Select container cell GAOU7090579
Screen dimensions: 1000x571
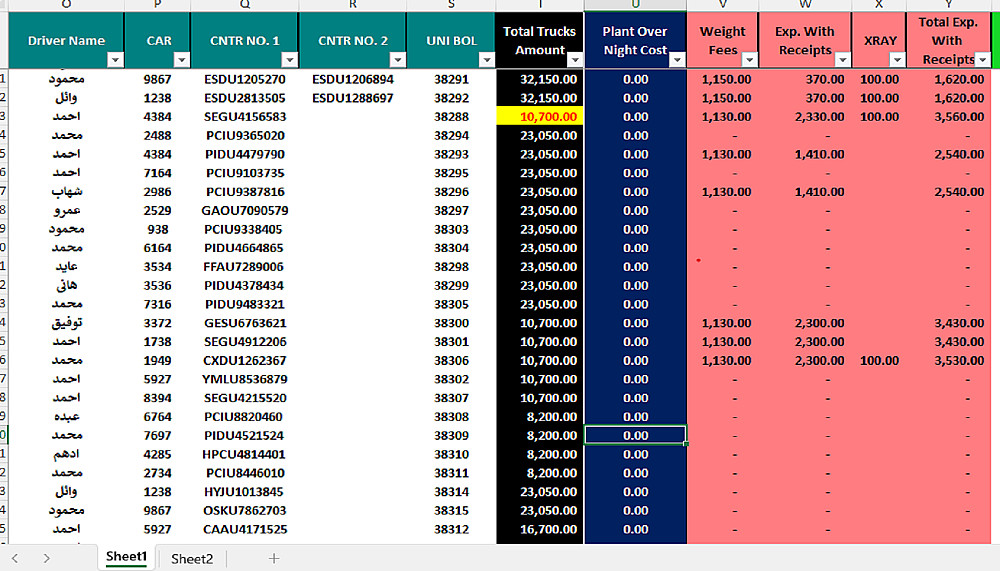point(245,211)
